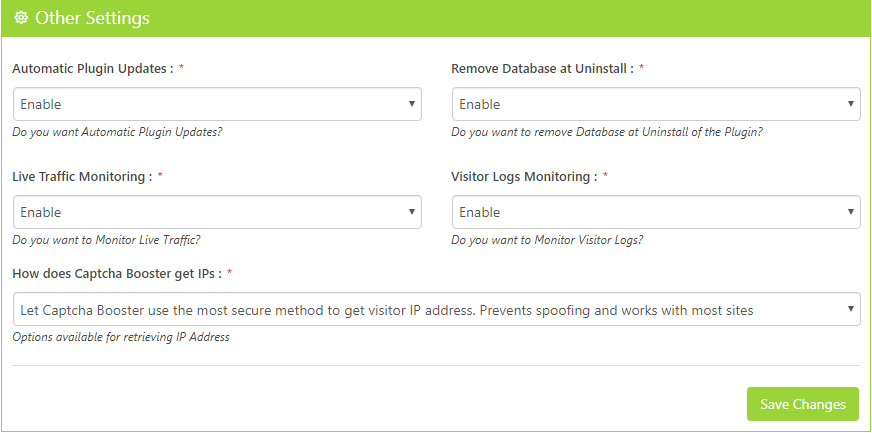Click the arrow on Remove Database select
The image size is (872, 433).
[x=851, y=104]
